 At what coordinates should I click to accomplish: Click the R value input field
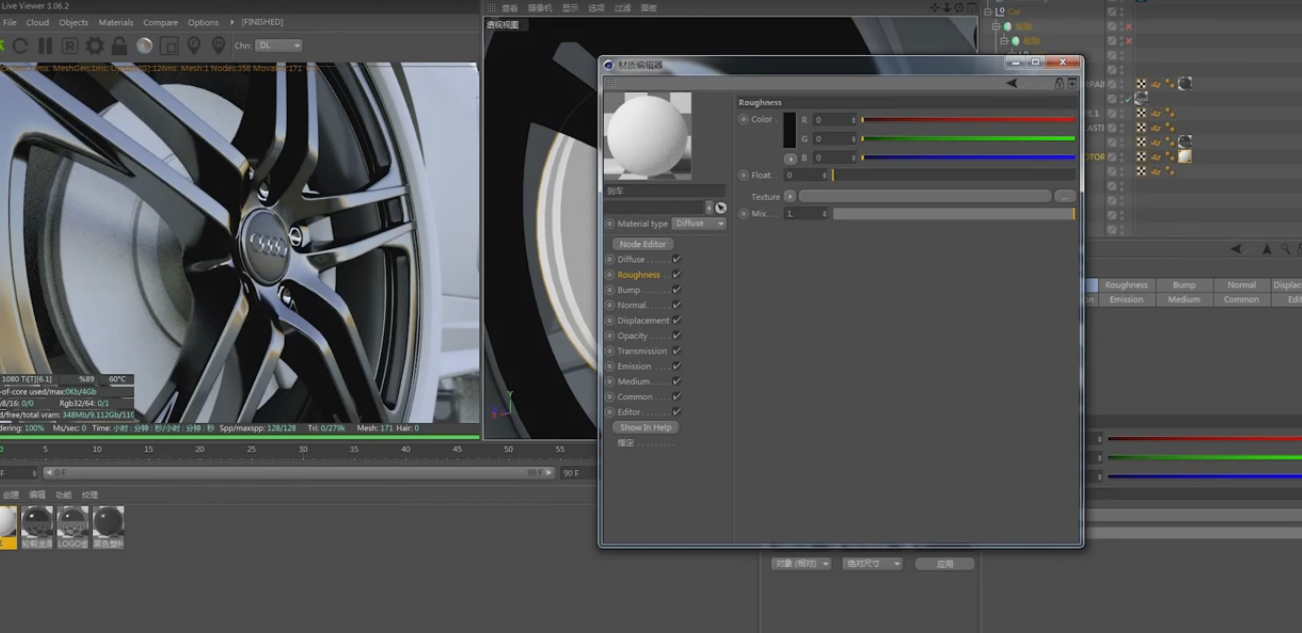click(834, 120)
